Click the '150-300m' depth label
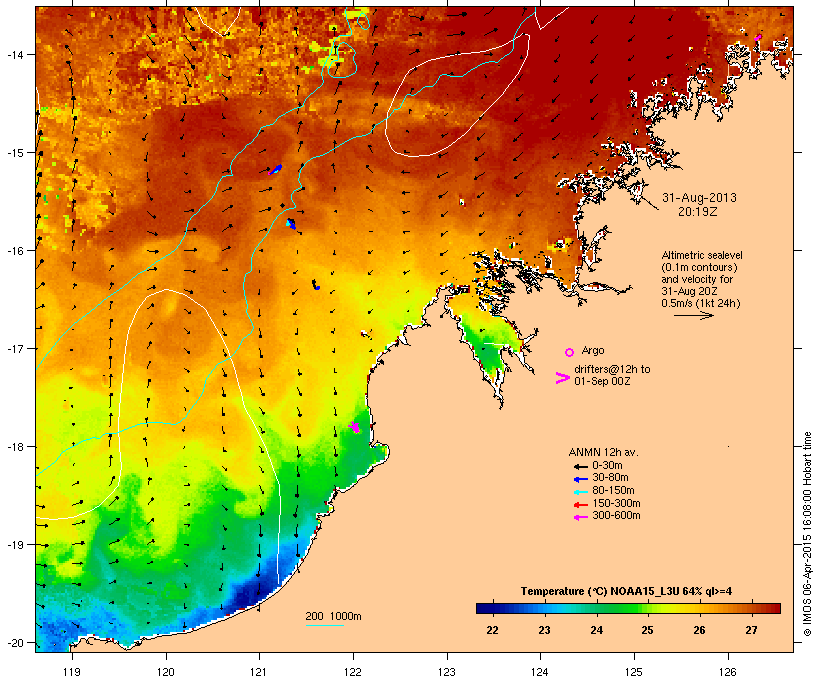The width and height of the screenshot is (820, 680). 616,503
